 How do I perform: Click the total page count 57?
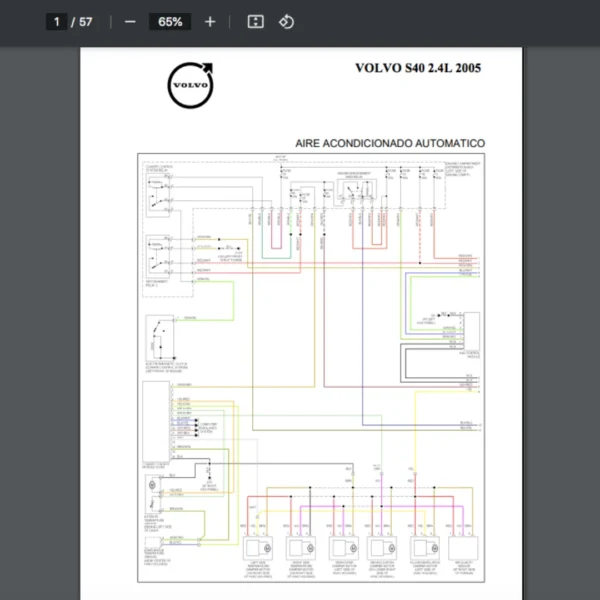(x=86, y=22)
